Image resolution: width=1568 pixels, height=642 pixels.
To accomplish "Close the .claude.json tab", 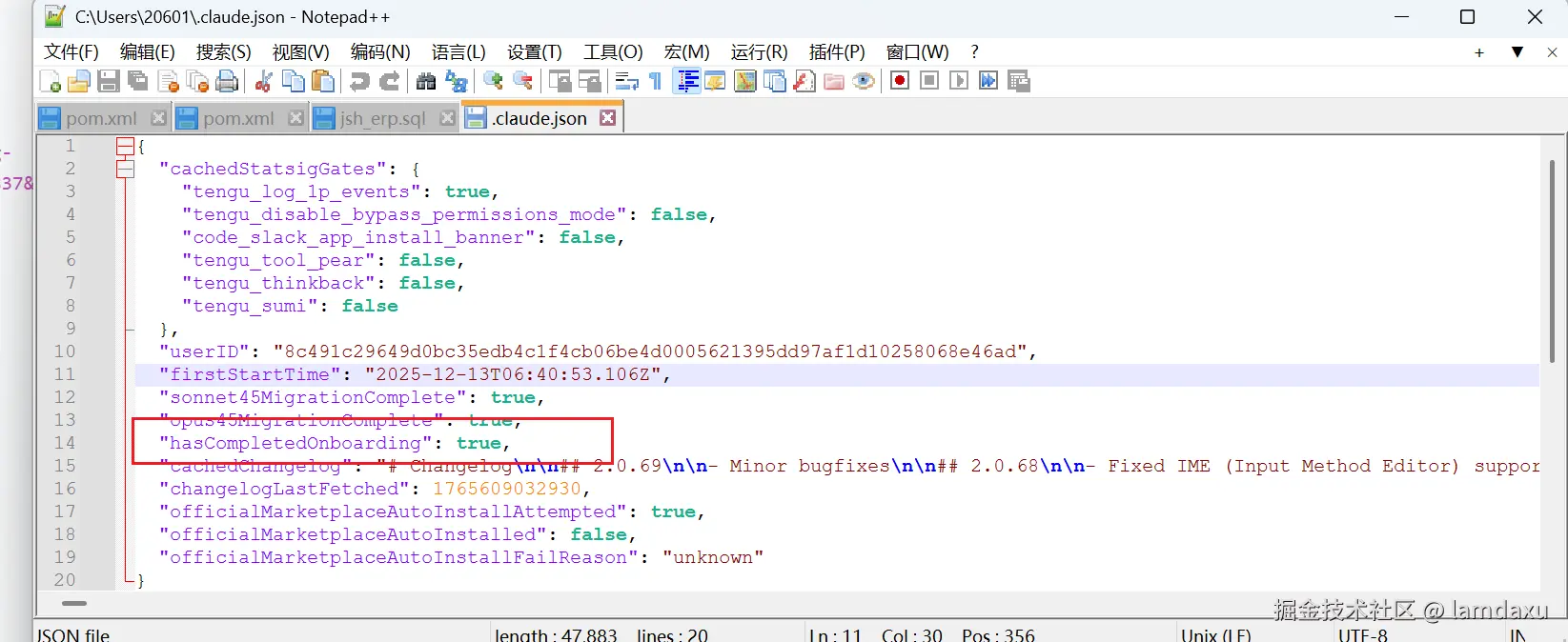I will [x=607, y=118].
